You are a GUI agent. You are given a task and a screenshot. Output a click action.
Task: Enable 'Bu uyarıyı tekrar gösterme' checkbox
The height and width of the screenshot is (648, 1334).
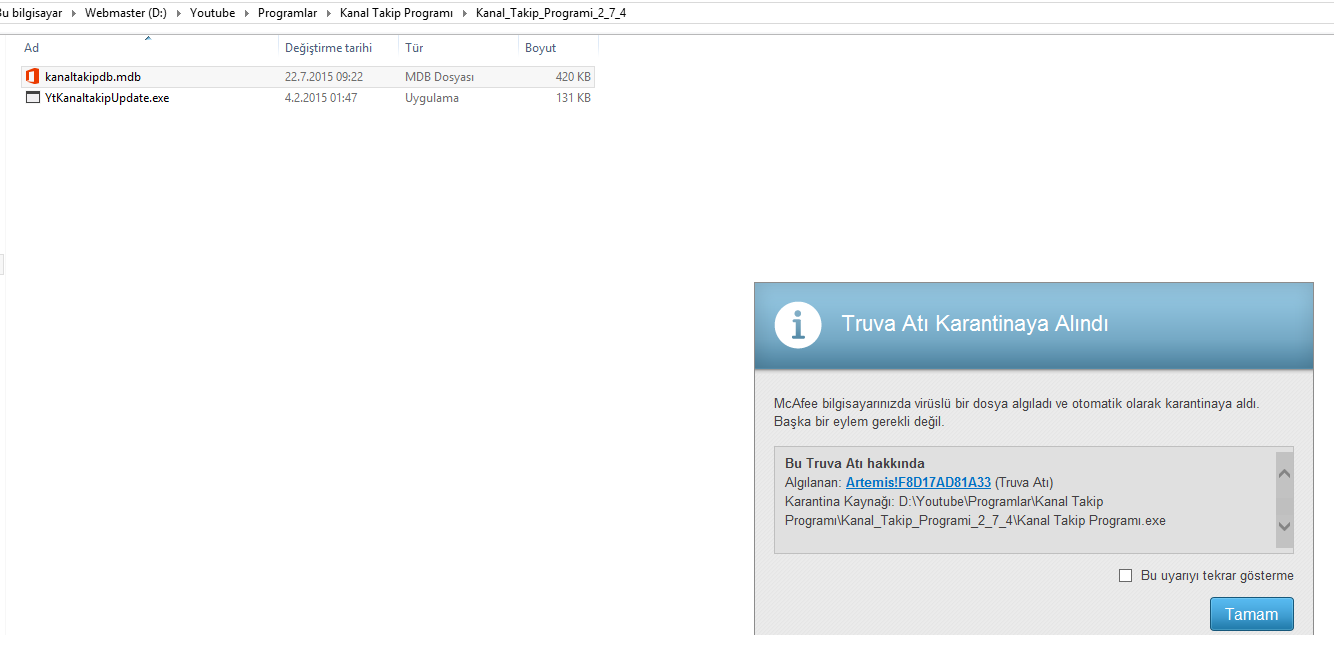click(1125, 576)
